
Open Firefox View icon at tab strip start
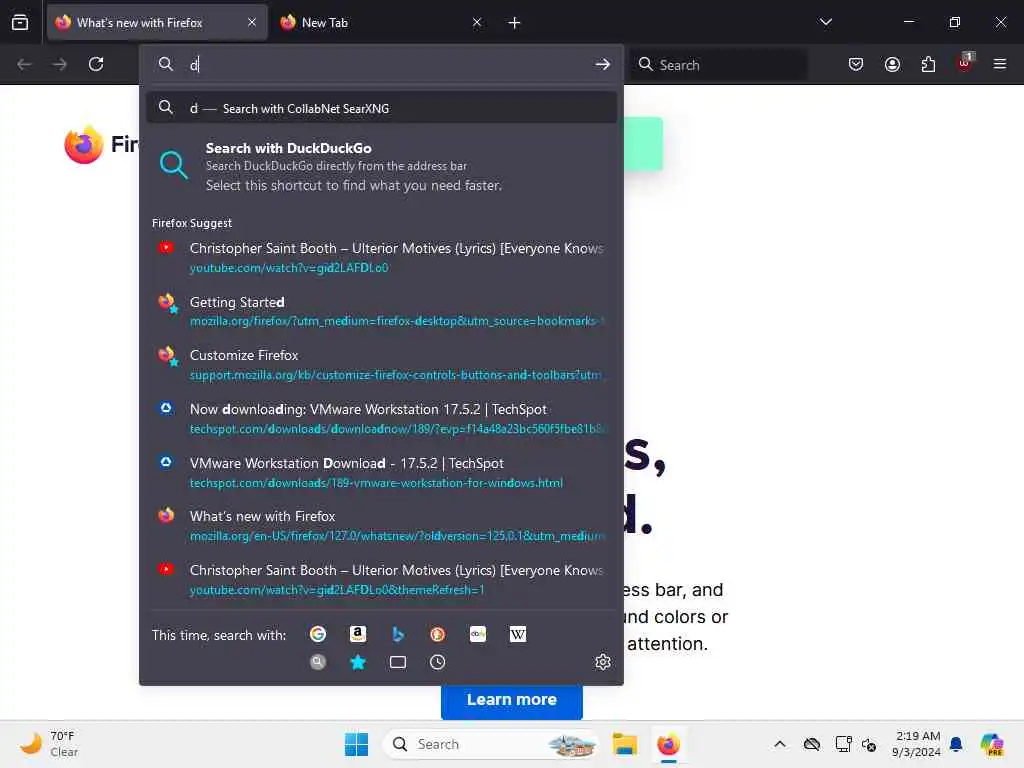click(x=20, y=22)
